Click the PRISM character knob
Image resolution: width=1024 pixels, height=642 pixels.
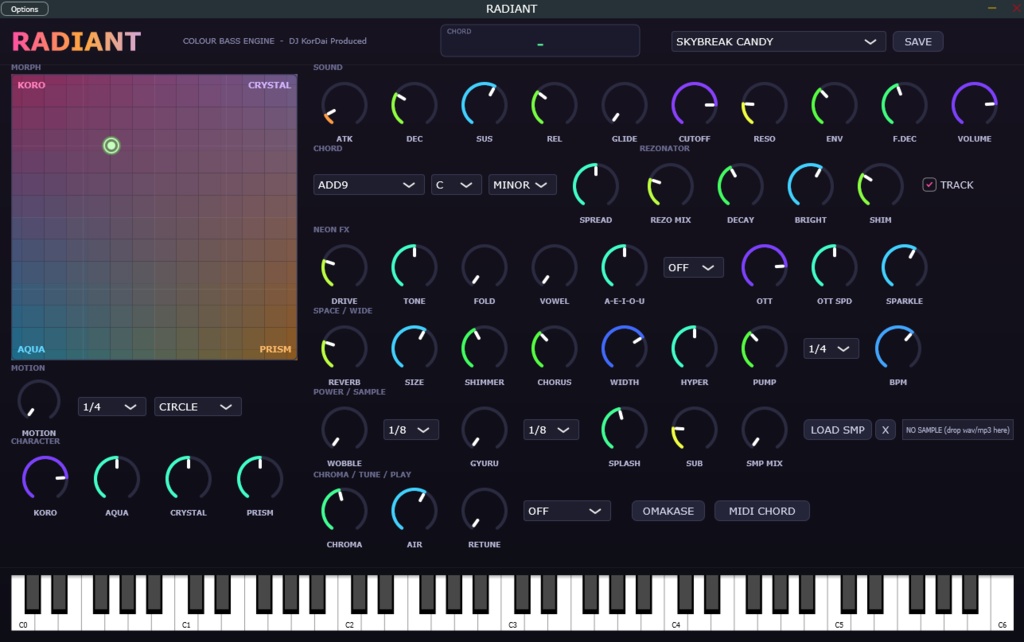point(260,479)
